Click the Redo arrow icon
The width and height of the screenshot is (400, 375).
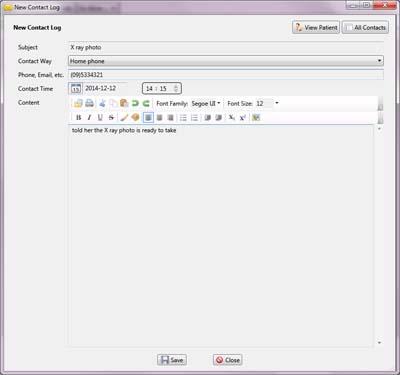pos(146,104)
